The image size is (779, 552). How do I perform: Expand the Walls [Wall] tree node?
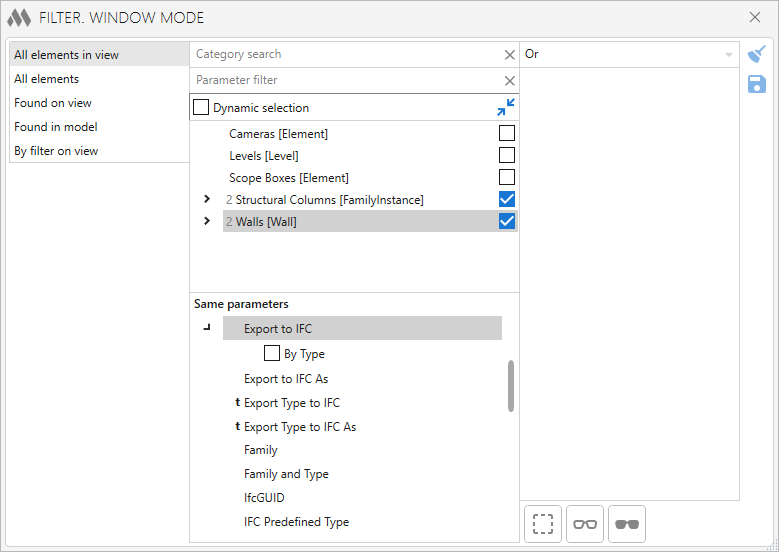click(207, 221)
